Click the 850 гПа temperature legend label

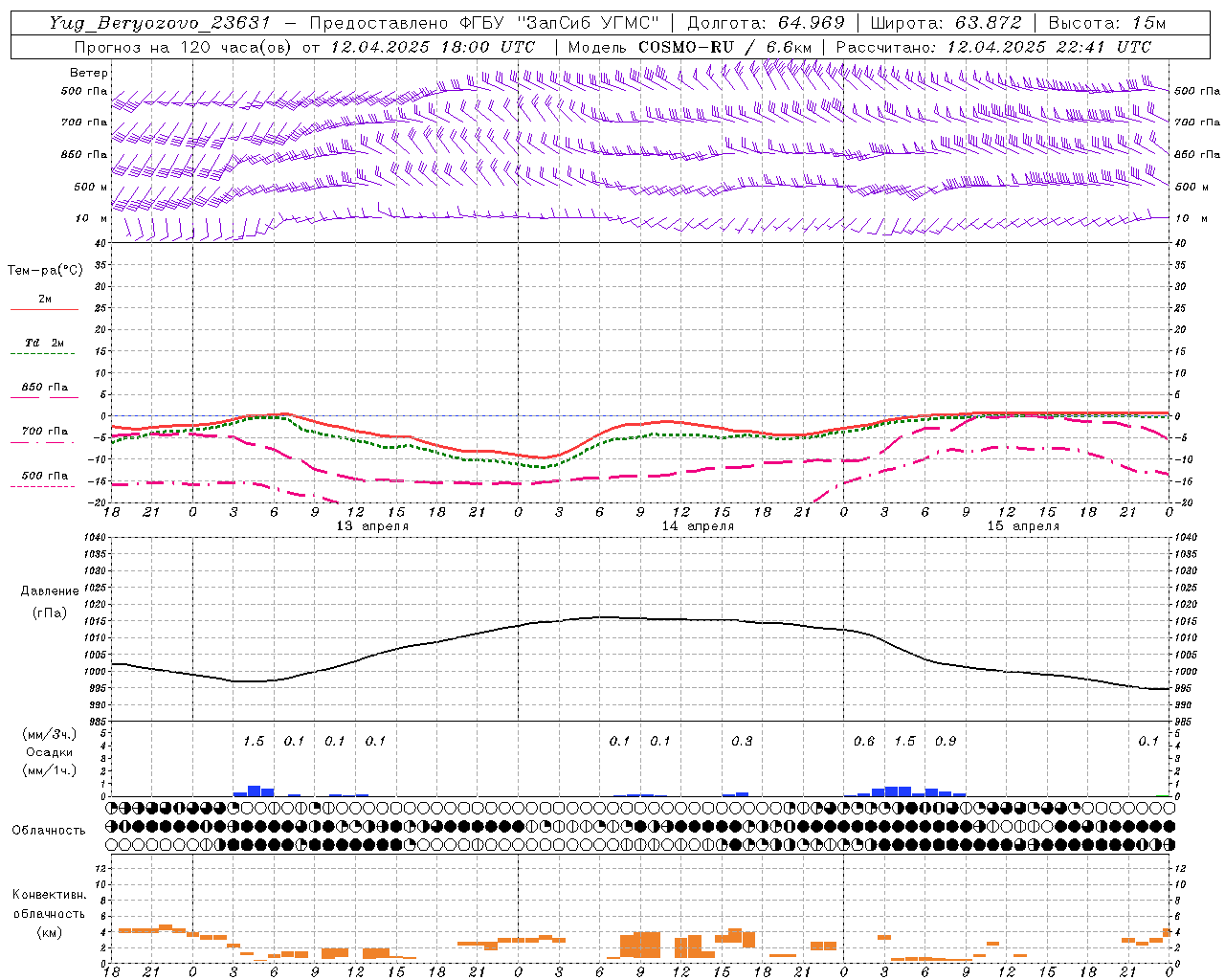pyautogui.click(x=44, y=388)
